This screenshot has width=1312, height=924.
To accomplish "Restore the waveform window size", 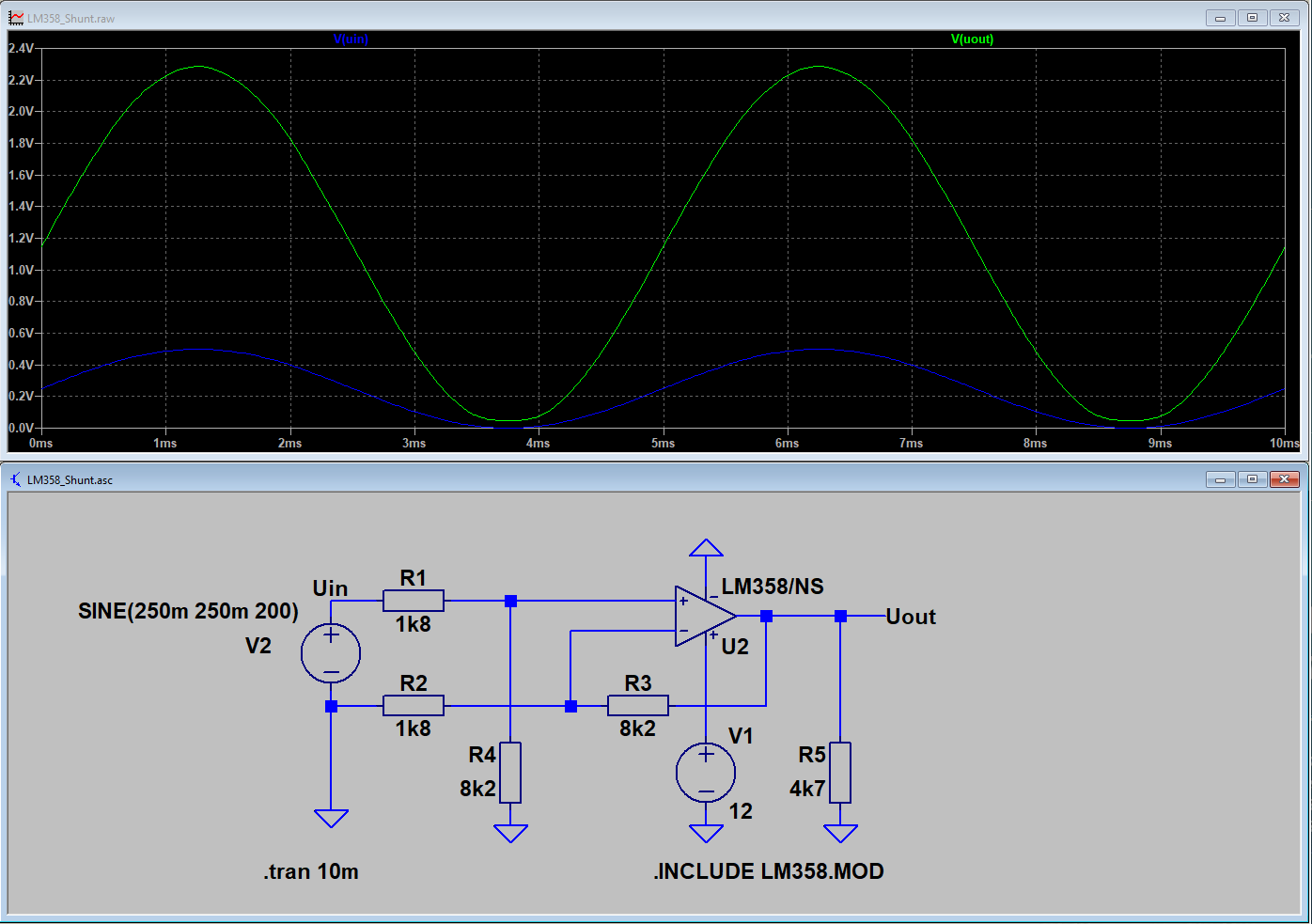I will click(1252, 18).
